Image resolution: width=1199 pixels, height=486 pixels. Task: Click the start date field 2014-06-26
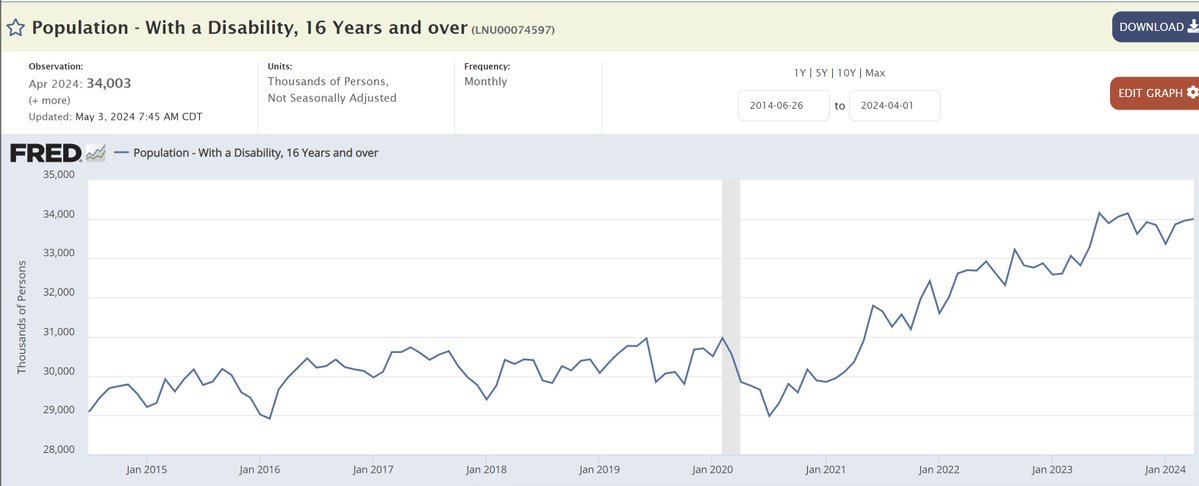(x=784, y=106)
